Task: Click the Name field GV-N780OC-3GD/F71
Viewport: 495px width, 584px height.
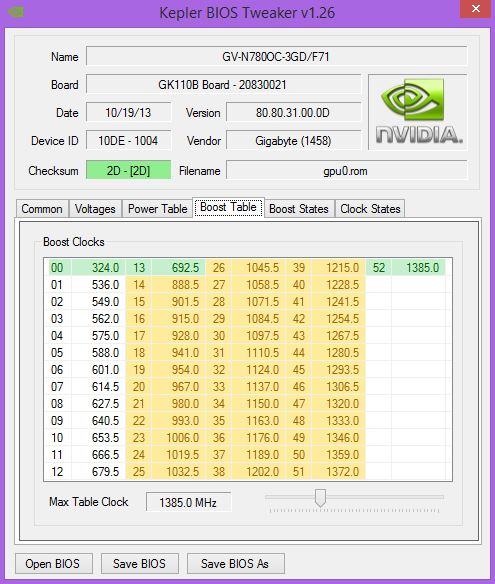Action: coord(276,57)
